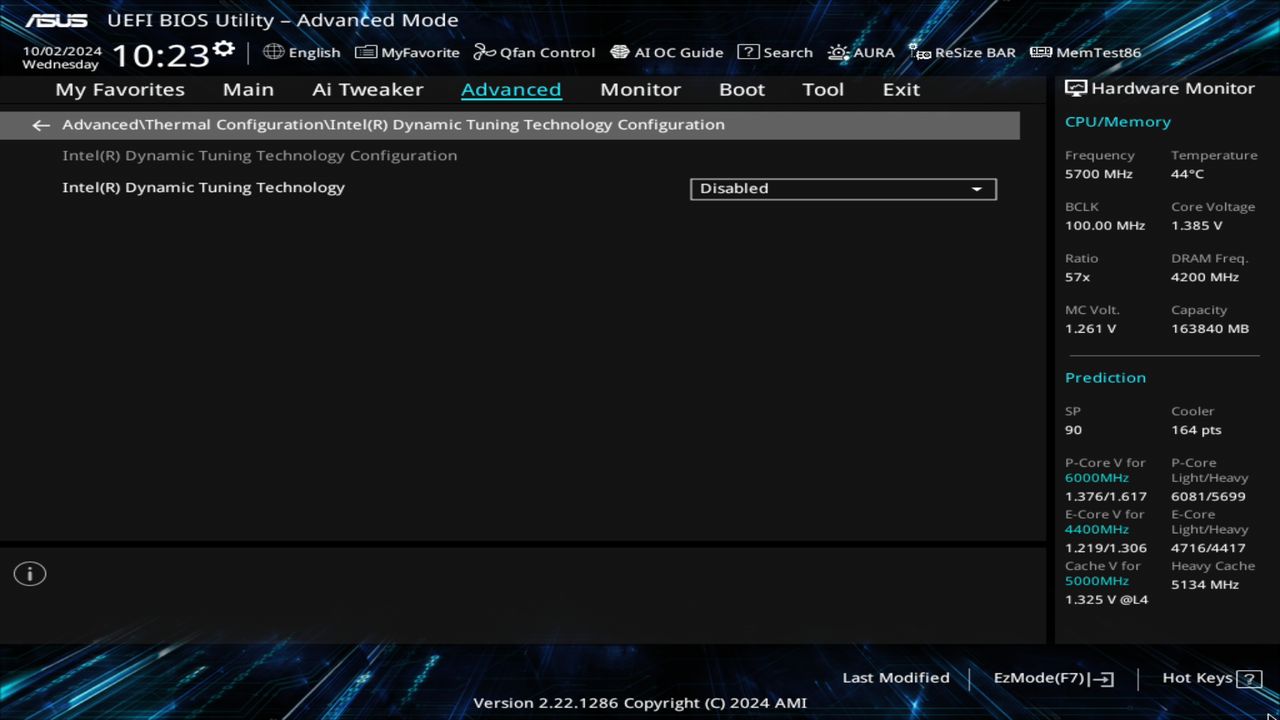Launch the AI OC Guide
This screenshot has width=1280, height=720.
coord(667,52)
